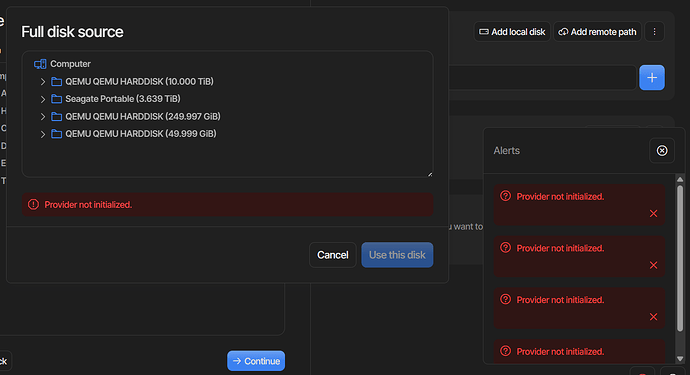The image size is (690, 375).
Task: Click the disk tree resize handle
Action: point(430,174)
